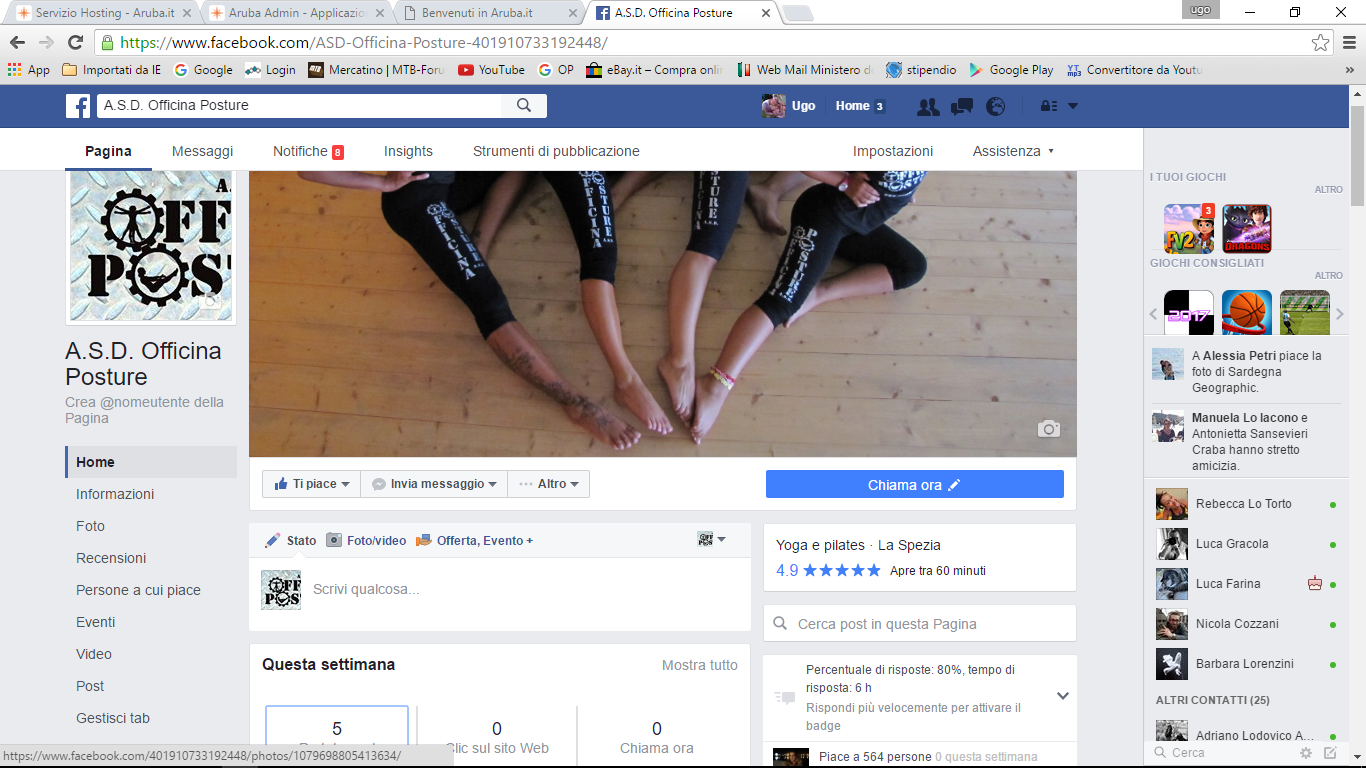Image resolution: width=1366 pixels, height=768 pixels.
Task: Show next suggested games arrow
Action: [x=1340, y=314]
